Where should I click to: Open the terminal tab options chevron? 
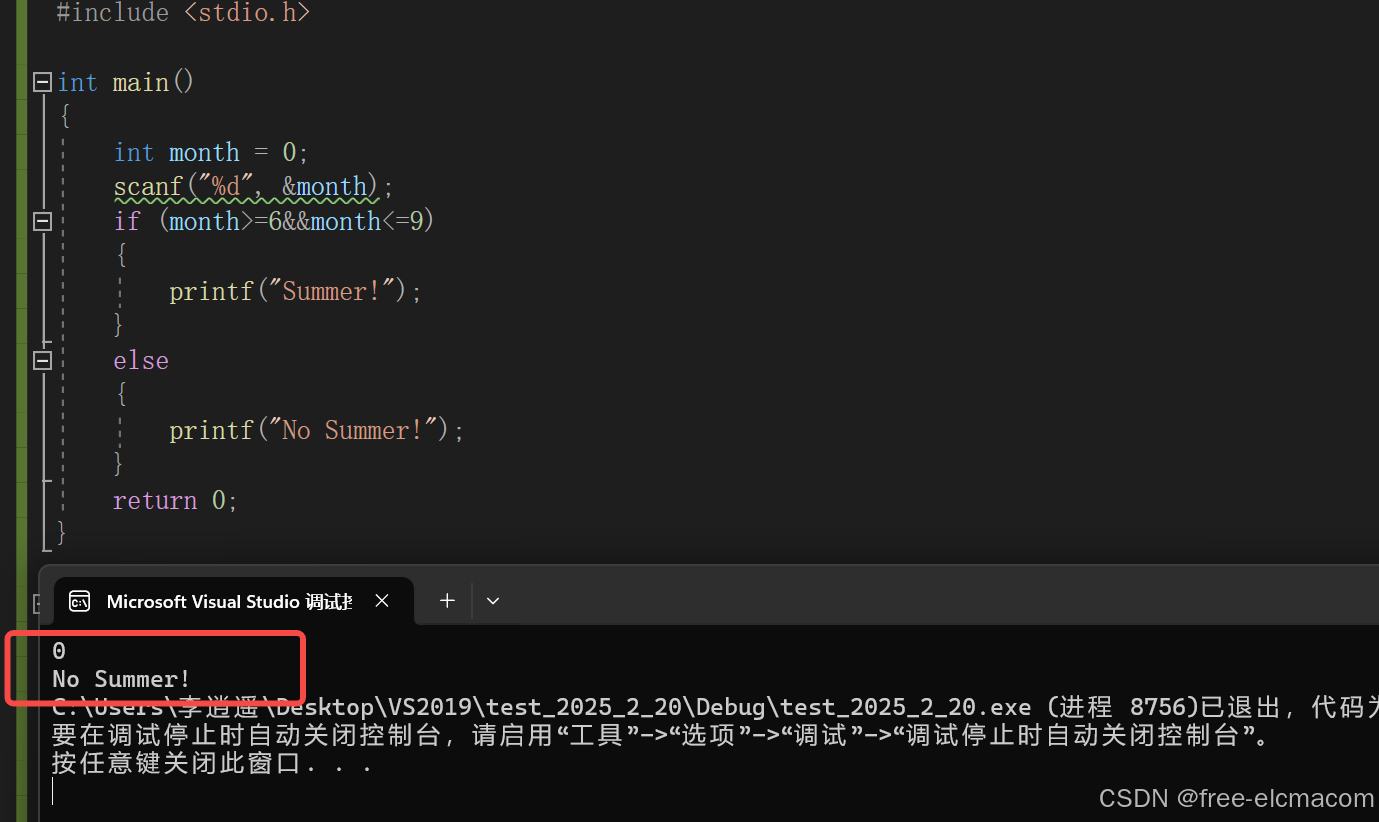pyautogui.click(x=492, y=600)
